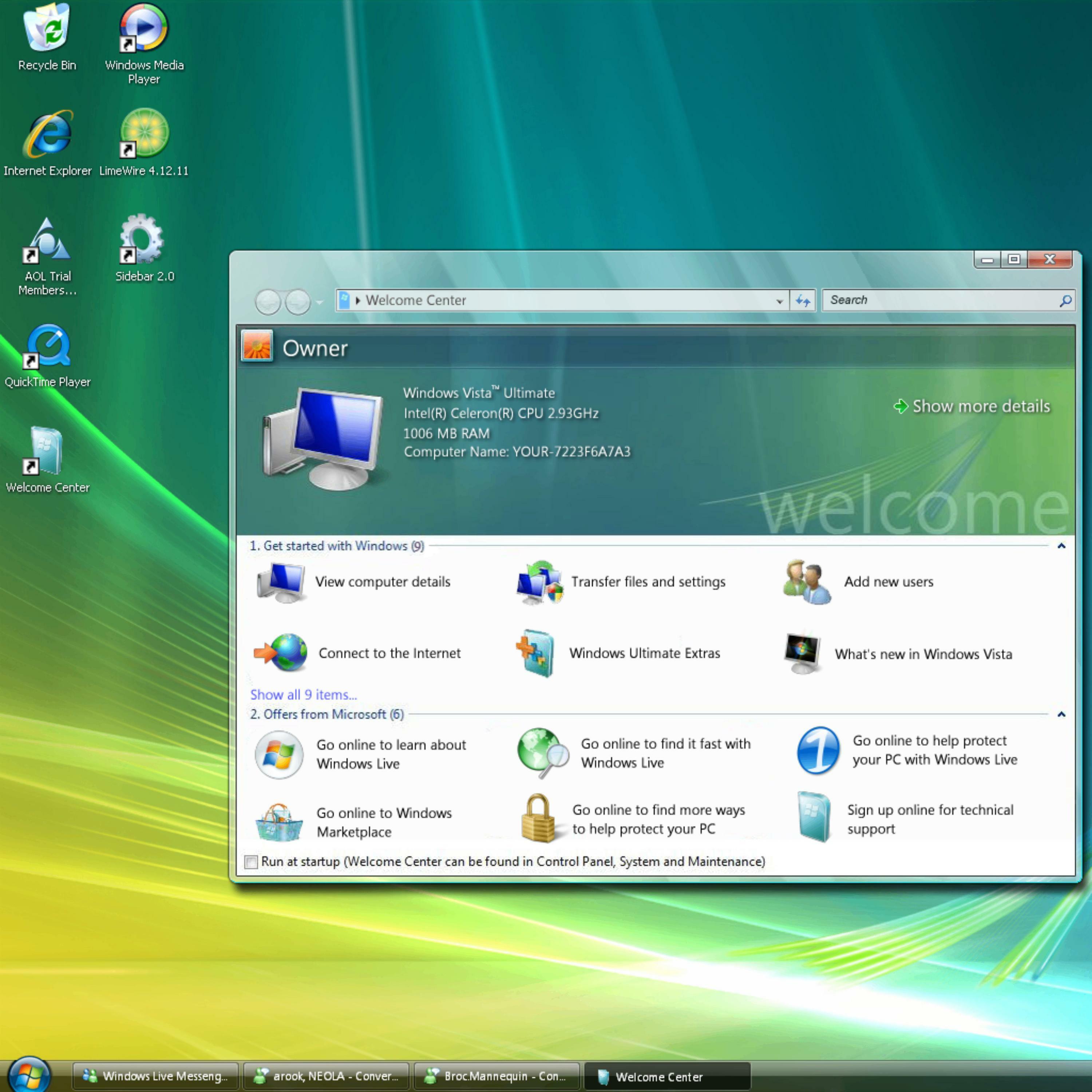Select the Welcome Center taskbar item
1092x1092 pixels.
point(668,1076)
